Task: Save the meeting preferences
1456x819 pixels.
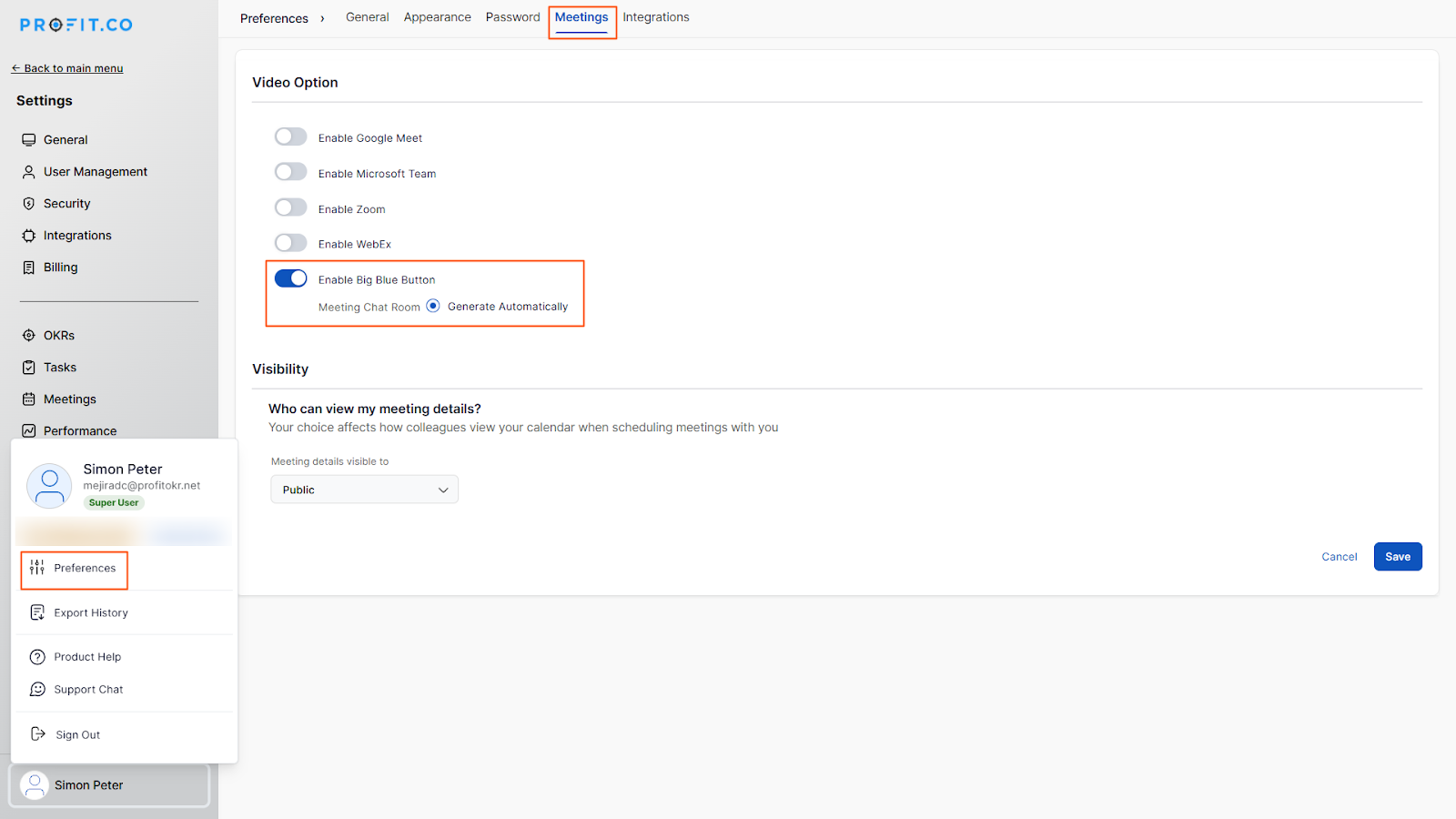Action: (x=1398, y=557)
